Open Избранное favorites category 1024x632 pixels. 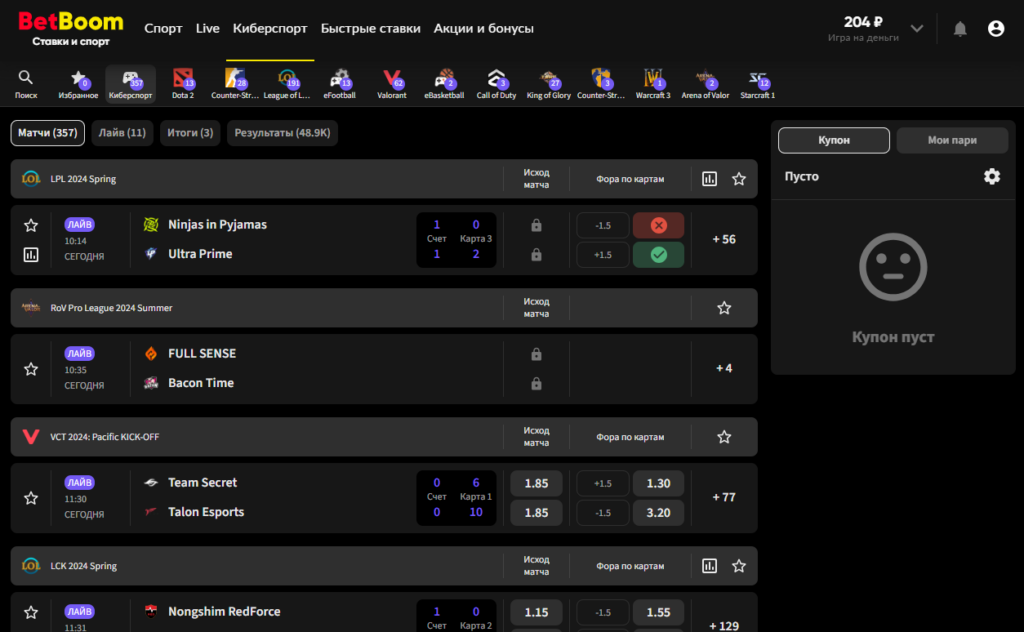(78, 84)
